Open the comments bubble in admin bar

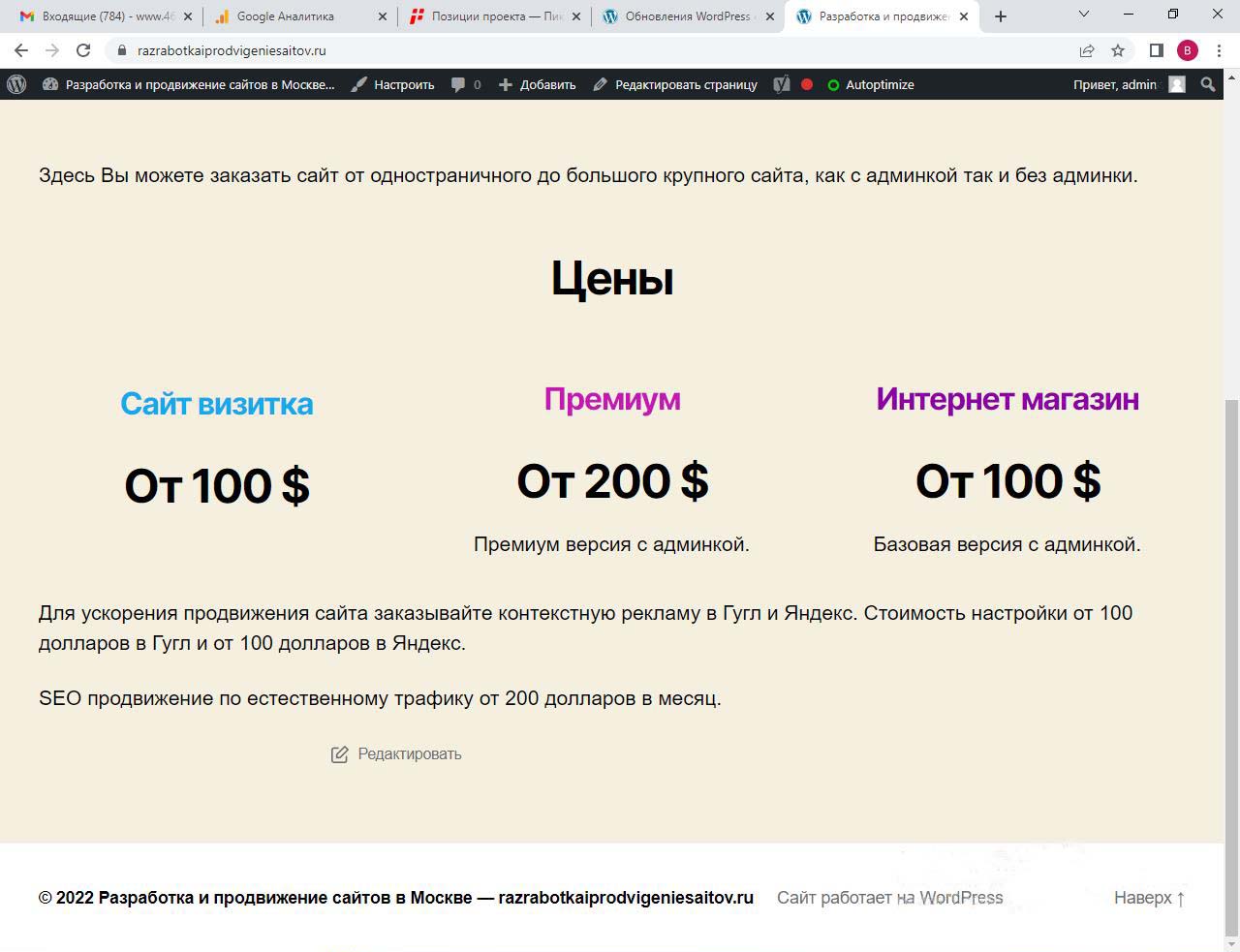coord(465,85)
